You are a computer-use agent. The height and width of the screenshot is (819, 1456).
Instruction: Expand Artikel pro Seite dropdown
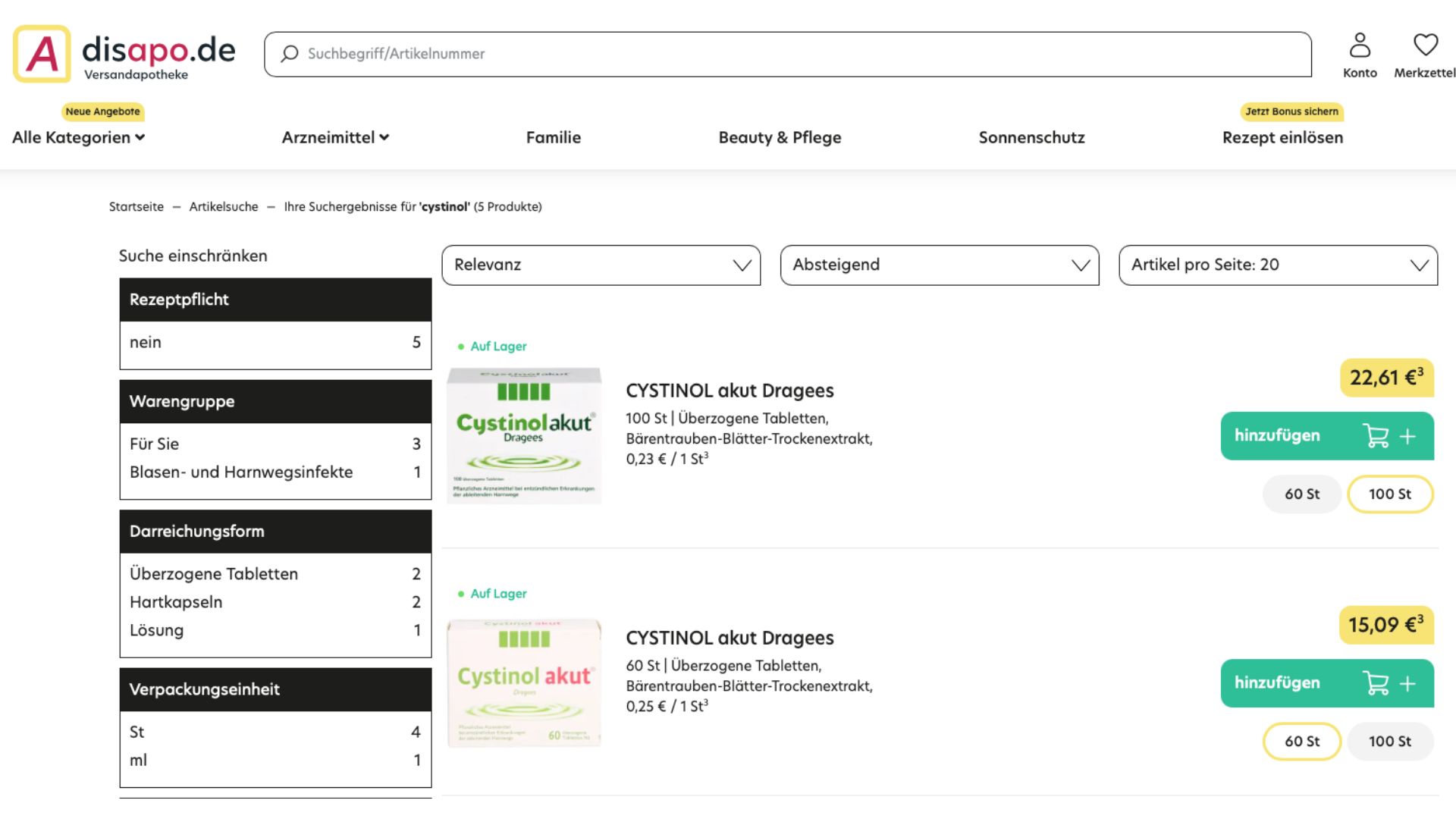pyautogui.click(x=1278, y=265)
